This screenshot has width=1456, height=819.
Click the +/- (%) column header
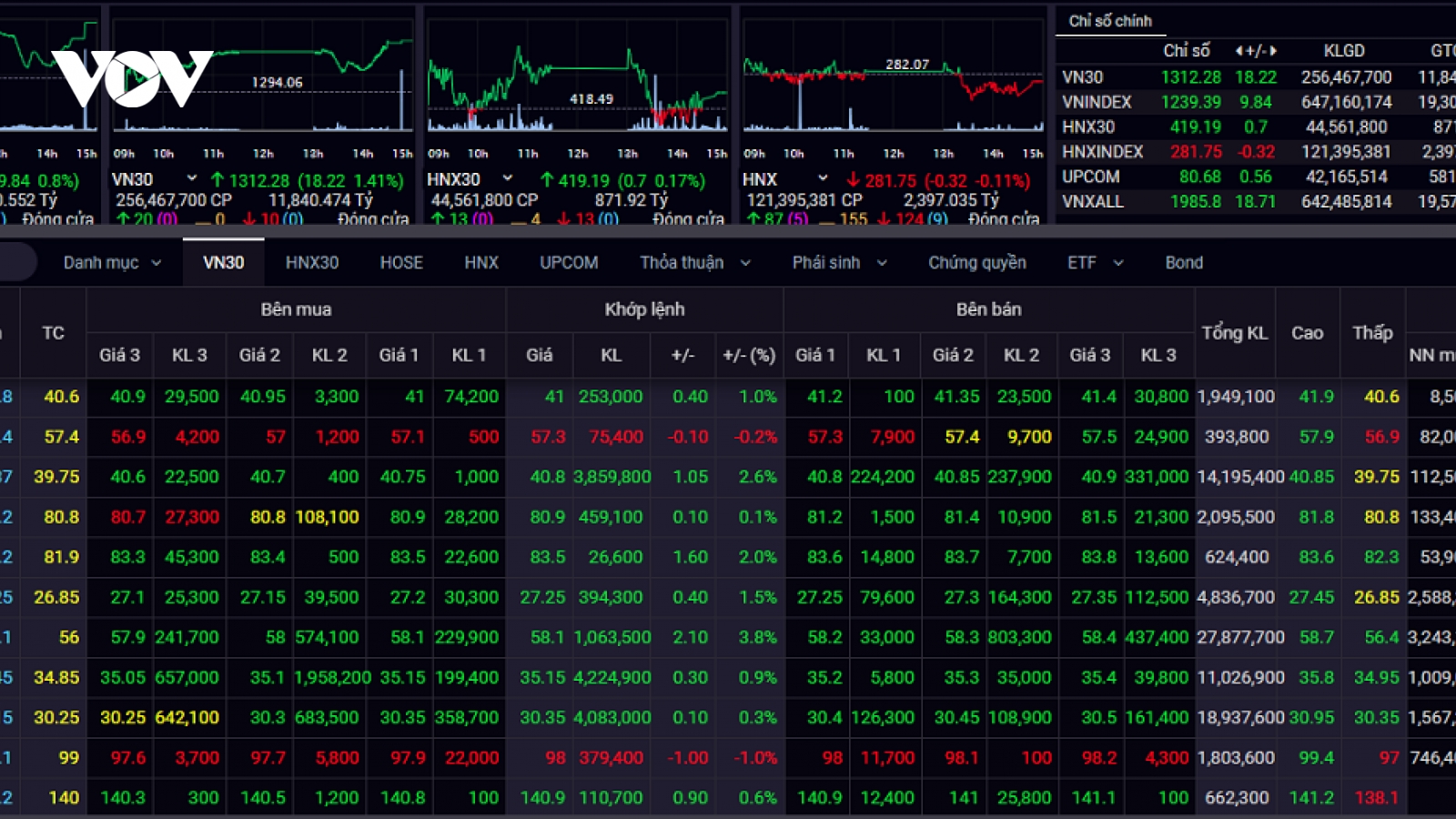(x=749, y=355)
